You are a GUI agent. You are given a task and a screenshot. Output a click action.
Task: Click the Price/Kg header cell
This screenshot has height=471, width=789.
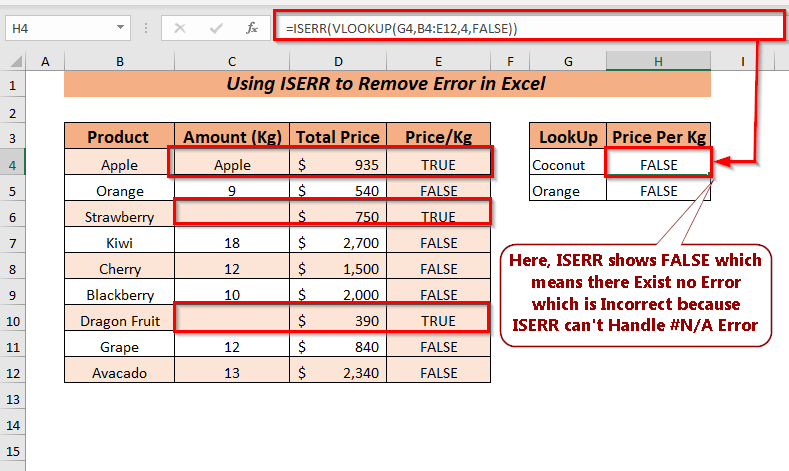[439, 137]
